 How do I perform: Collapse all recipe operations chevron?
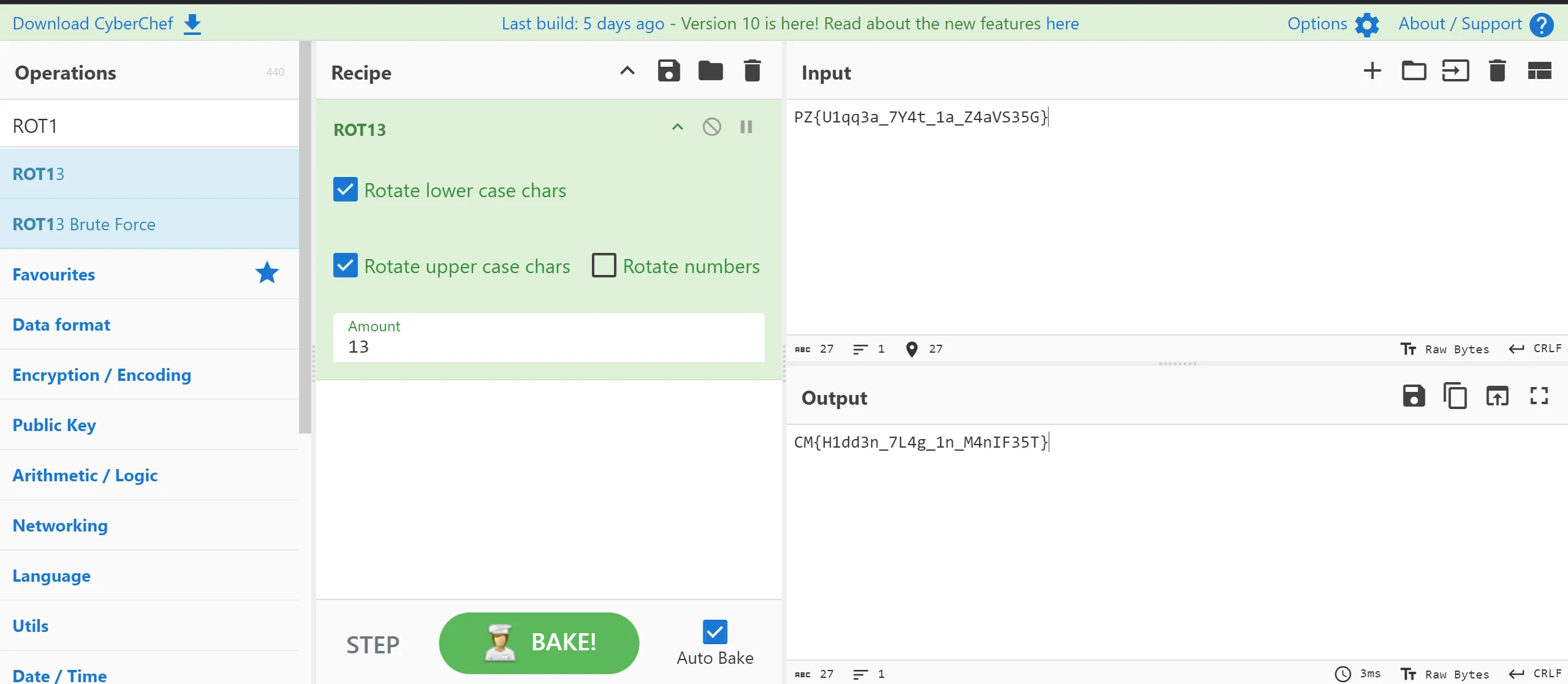627,71
